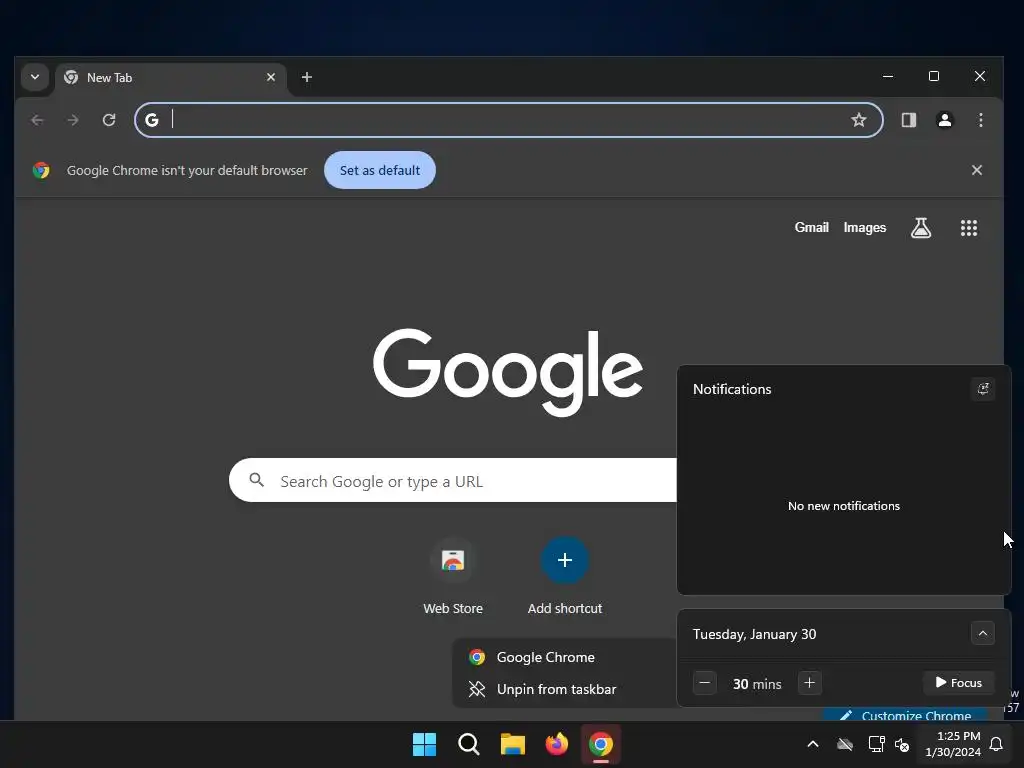
Task: Select the New Tab tab
Action: [x=171, y=78]
